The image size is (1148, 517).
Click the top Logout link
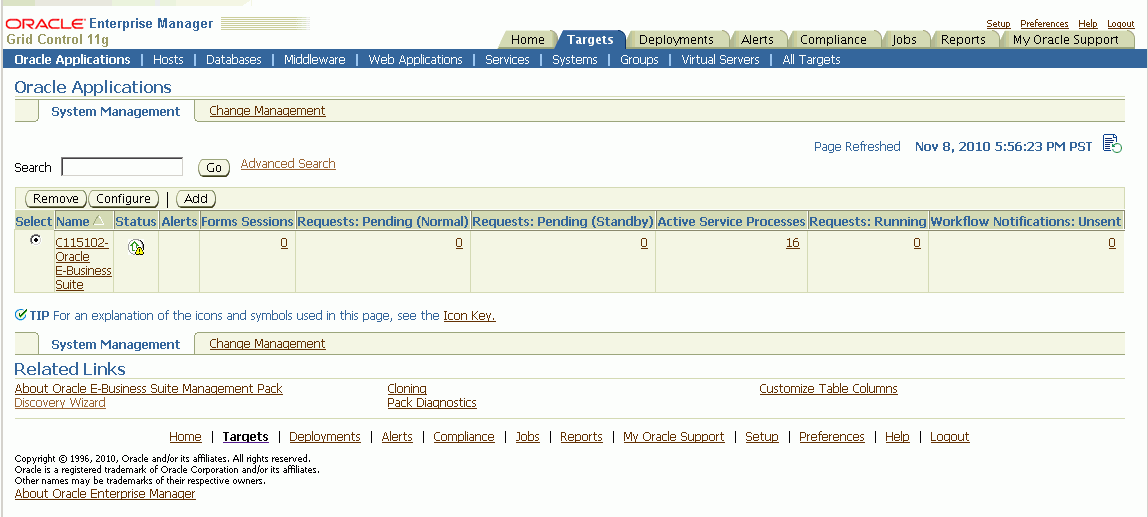1120,24
